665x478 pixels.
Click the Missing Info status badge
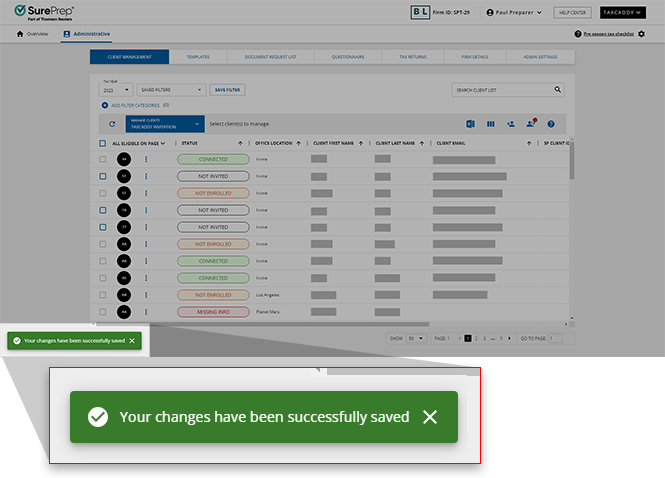(x=213, y=312)
